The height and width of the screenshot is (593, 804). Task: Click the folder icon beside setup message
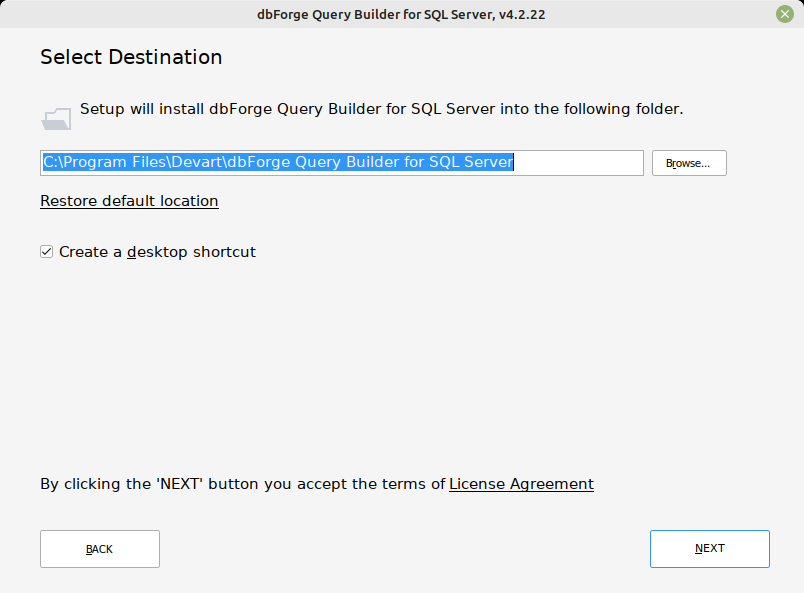(56, 119)
